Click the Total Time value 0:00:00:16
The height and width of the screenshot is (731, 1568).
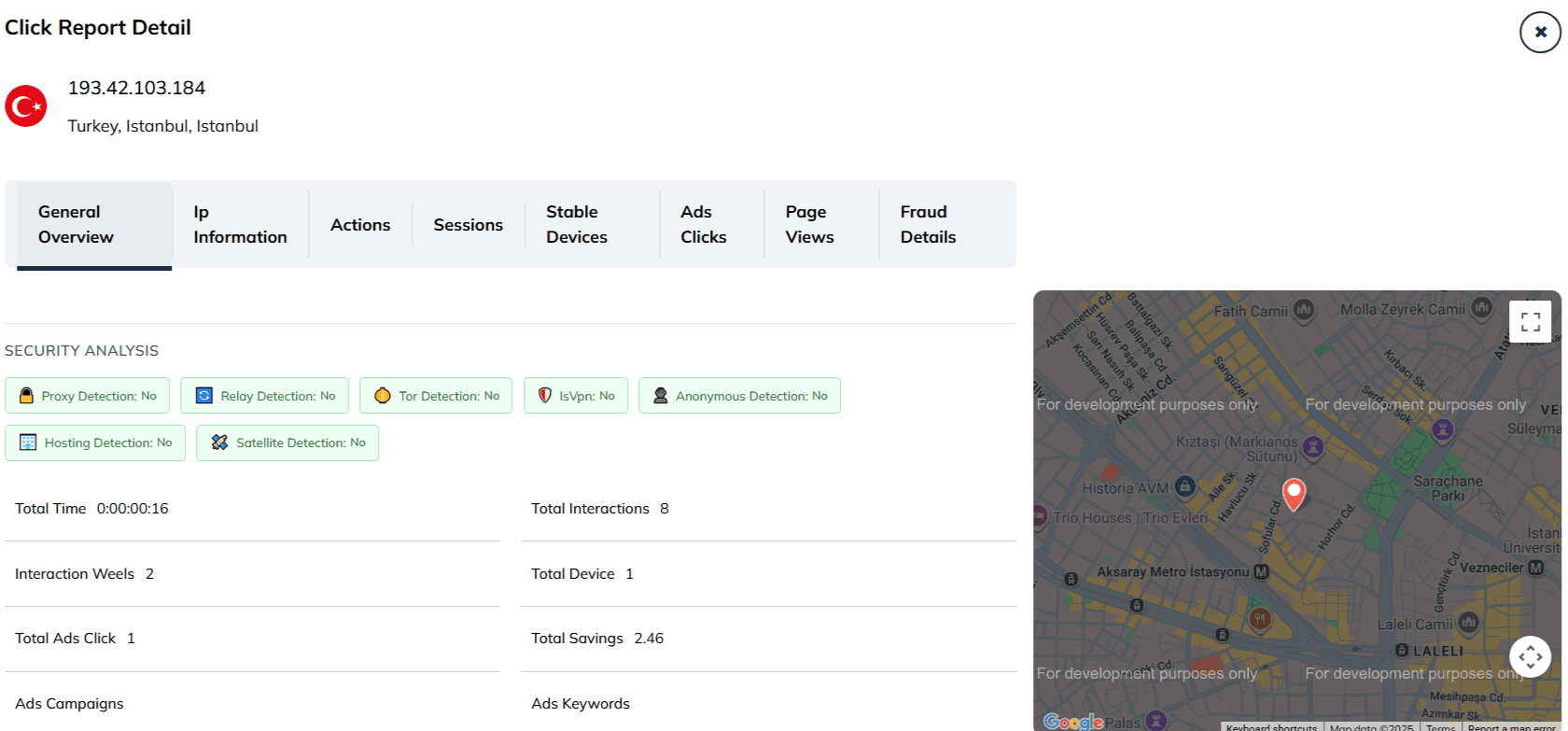point(133,509)
